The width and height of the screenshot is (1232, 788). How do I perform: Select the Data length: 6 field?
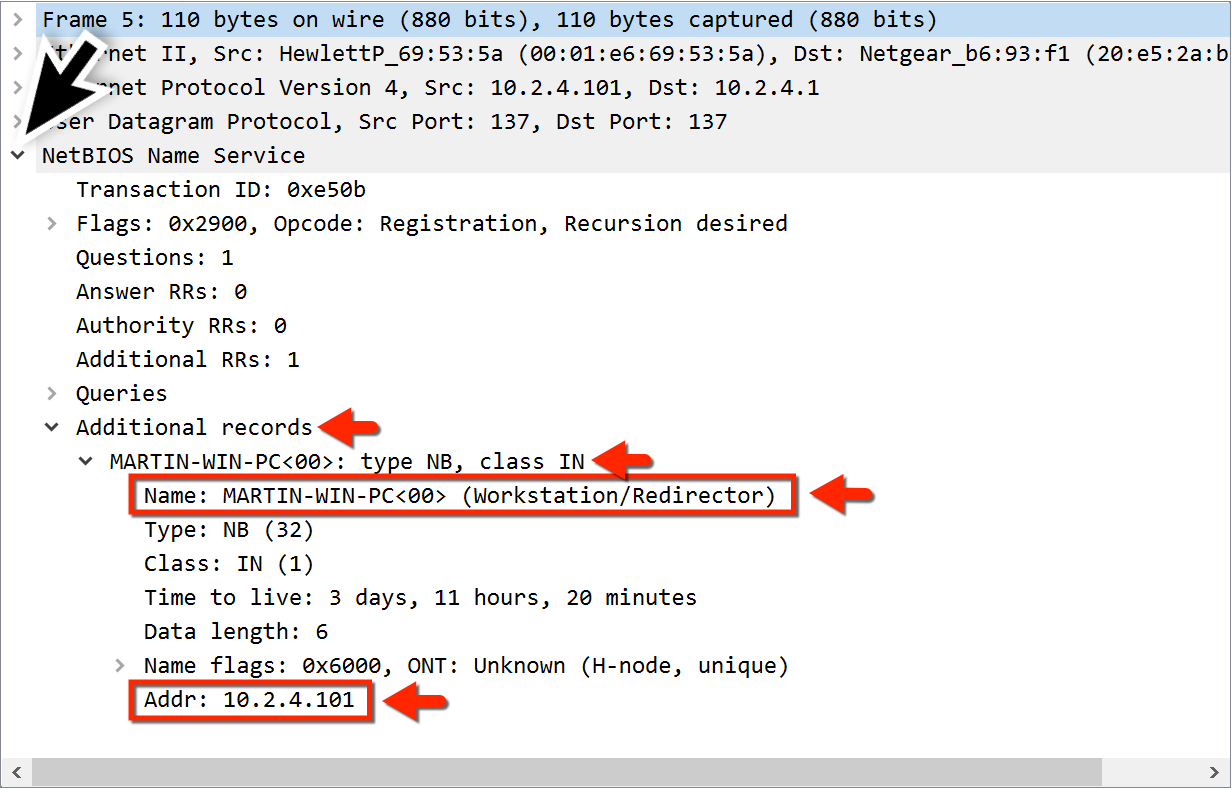tap(236, 632)
